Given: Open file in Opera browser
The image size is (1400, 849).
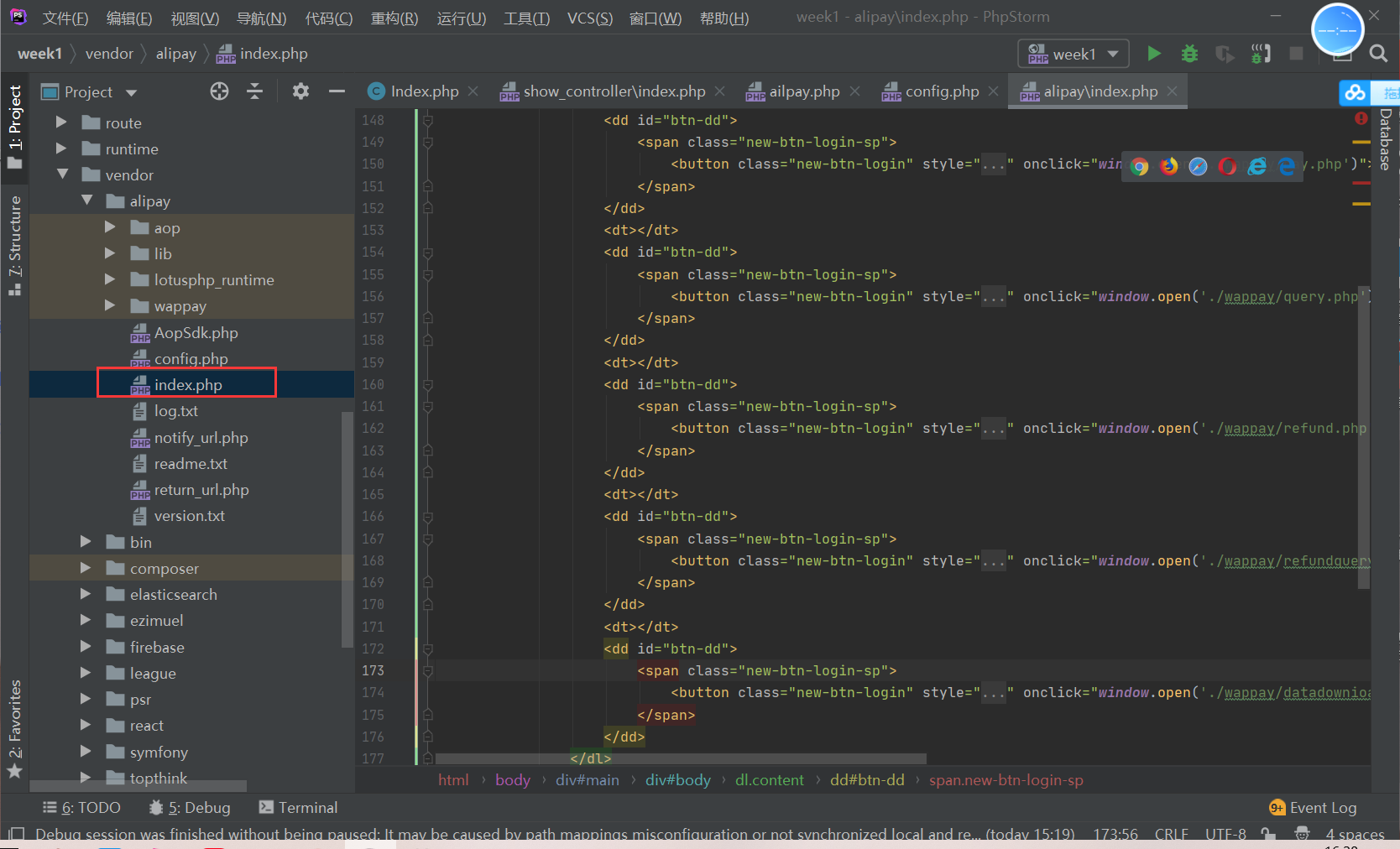Looking at the screenshot, I should 1227,166.
